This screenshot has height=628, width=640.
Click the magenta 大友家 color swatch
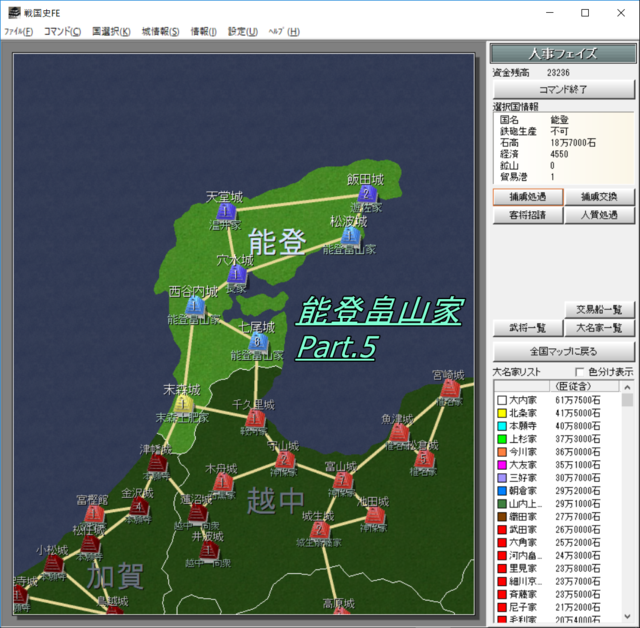click(x=502, y=465)
